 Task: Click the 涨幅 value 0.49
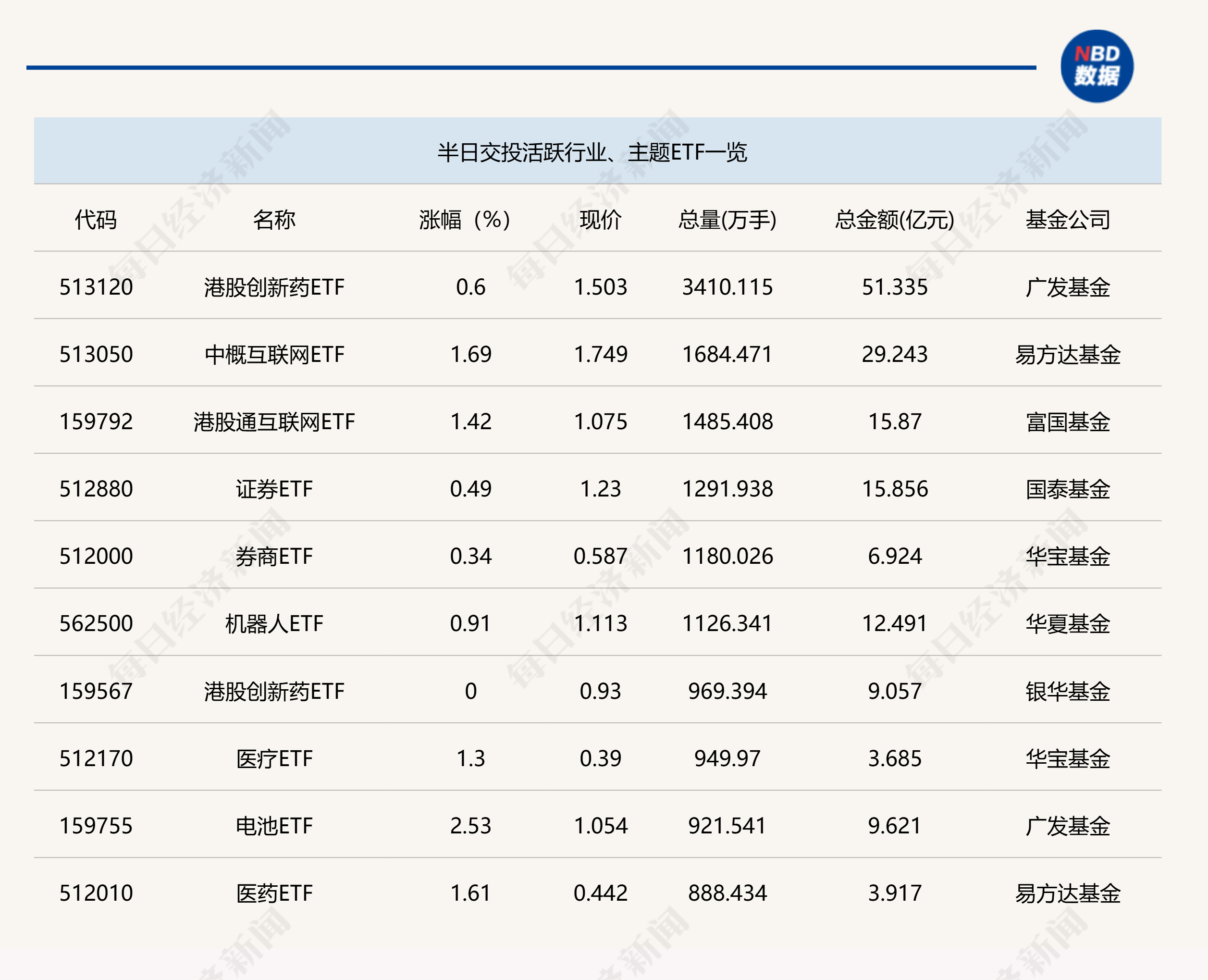(470, 488)
